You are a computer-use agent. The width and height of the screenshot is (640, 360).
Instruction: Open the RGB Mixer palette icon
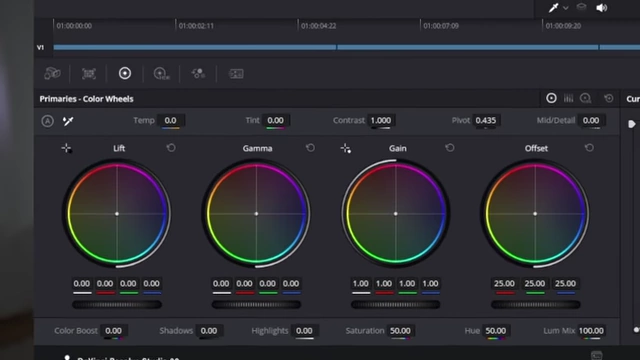coord(198,73)
